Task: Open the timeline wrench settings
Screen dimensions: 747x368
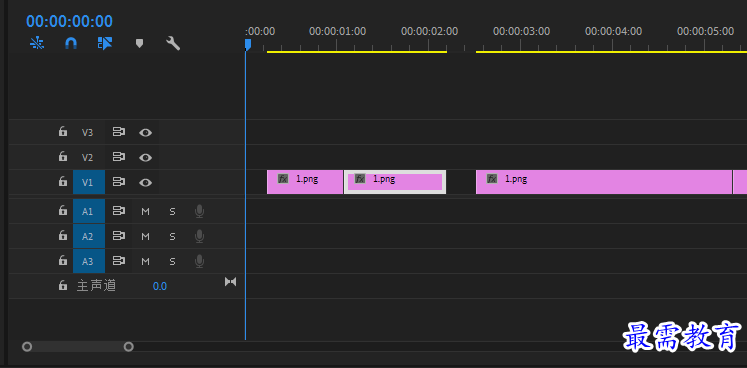Action: pyautogui.click(x=173, y=43)
